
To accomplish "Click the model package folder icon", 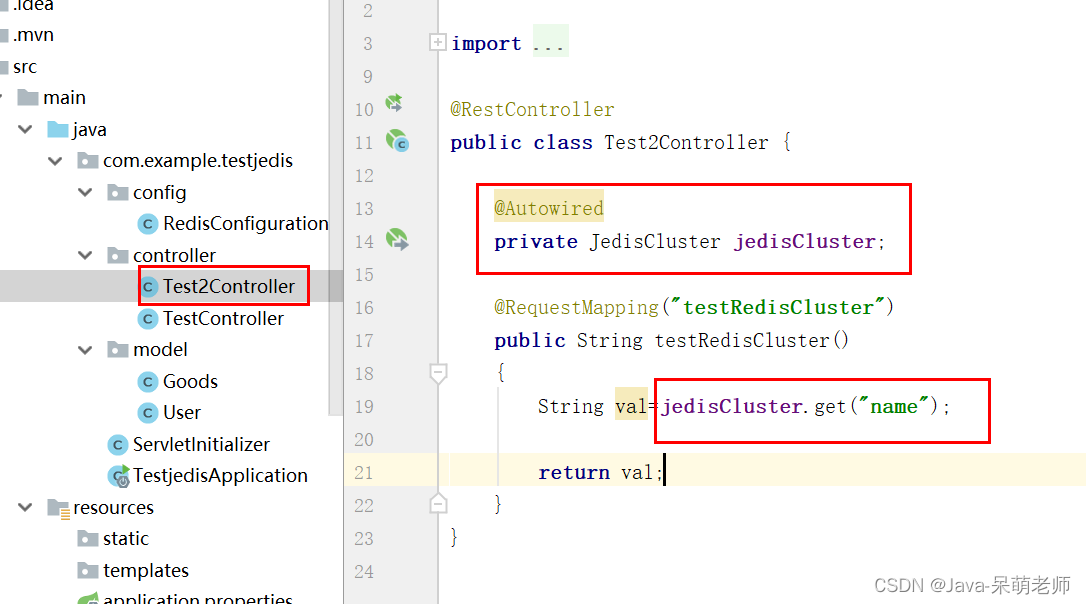I will coord(118,349).
